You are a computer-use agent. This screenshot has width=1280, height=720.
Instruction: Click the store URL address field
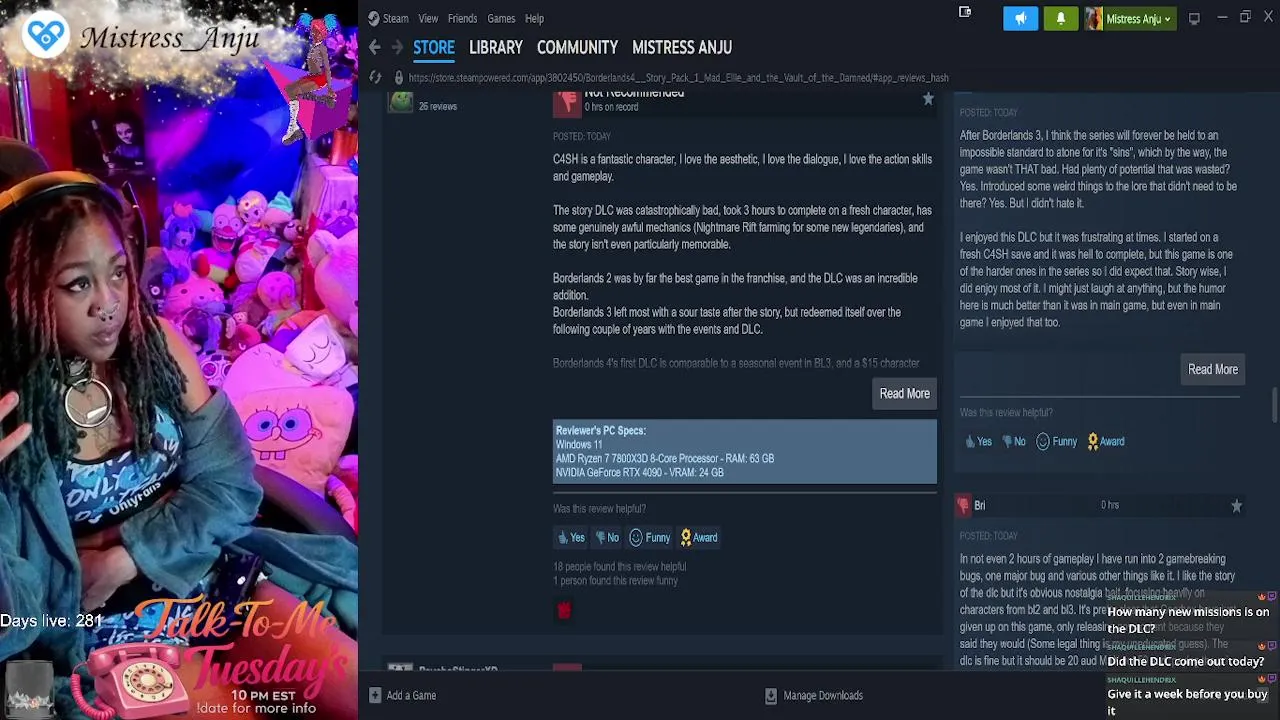click(x=678, y=77)
